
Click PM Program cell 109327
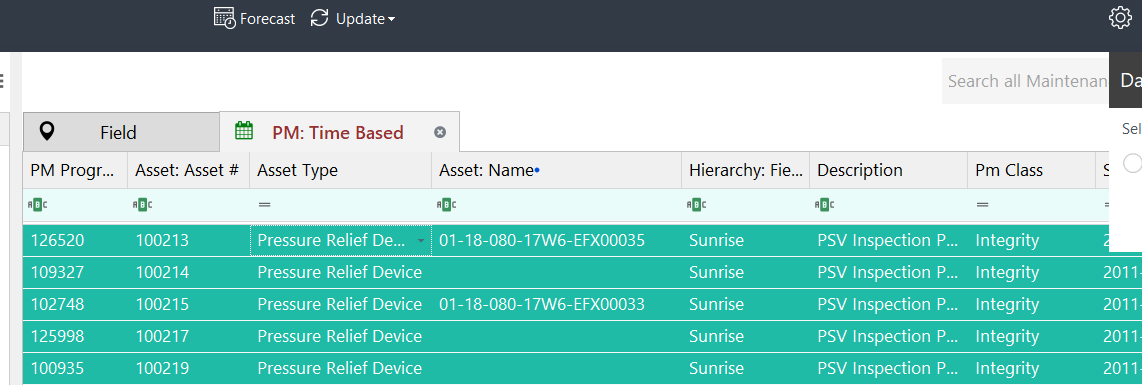tap(75, 272)
